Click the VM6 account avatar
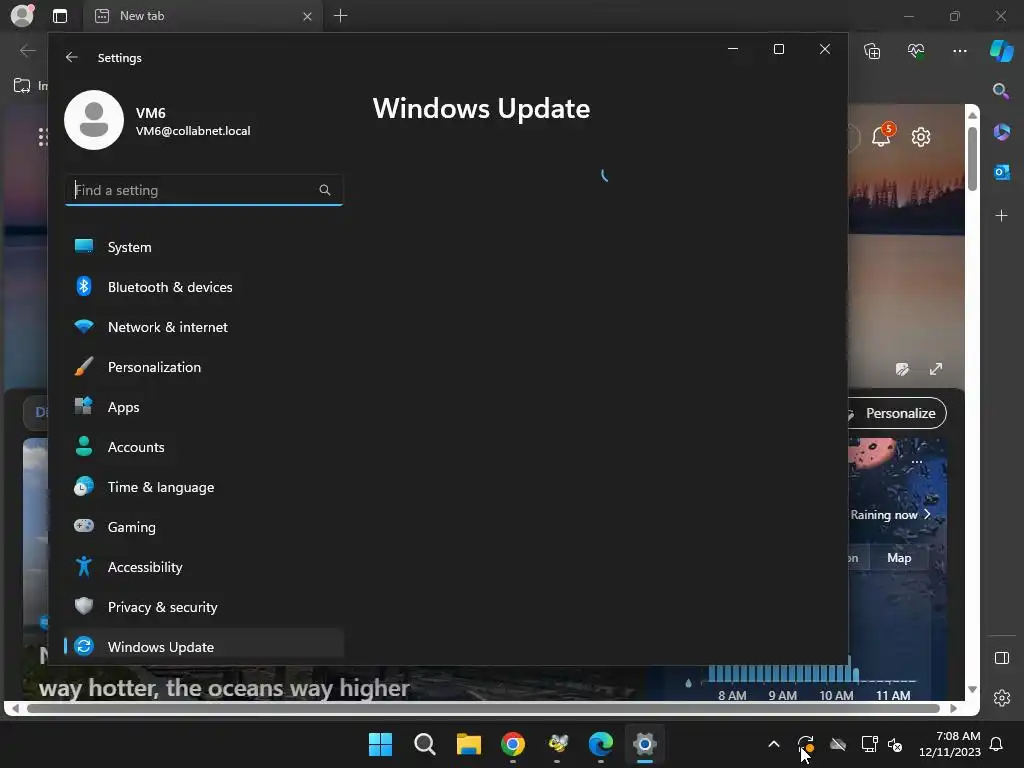The height and width of the screenshot is (768, 1024). (x=94, y=120)
